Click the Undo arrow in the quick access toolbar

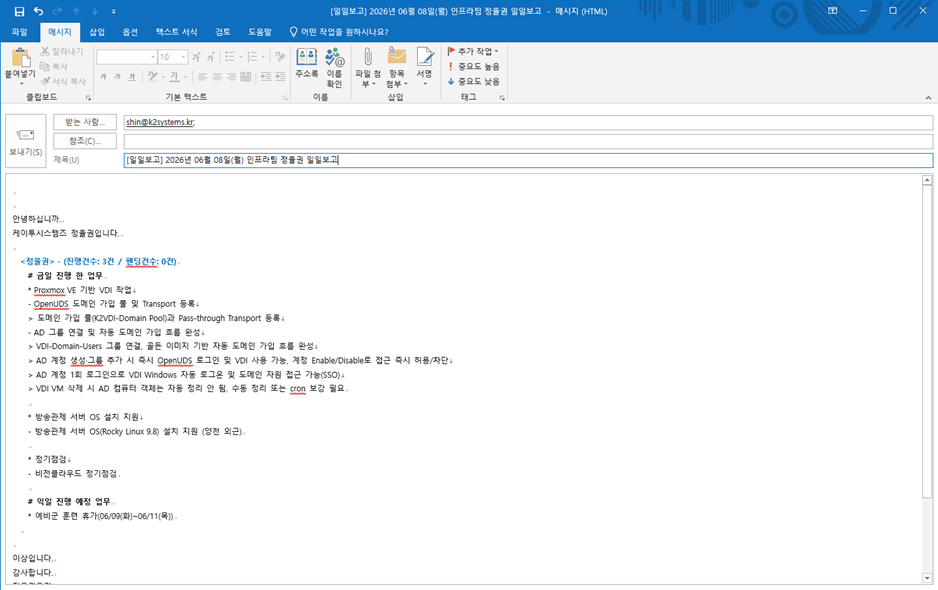click(38, 11)
